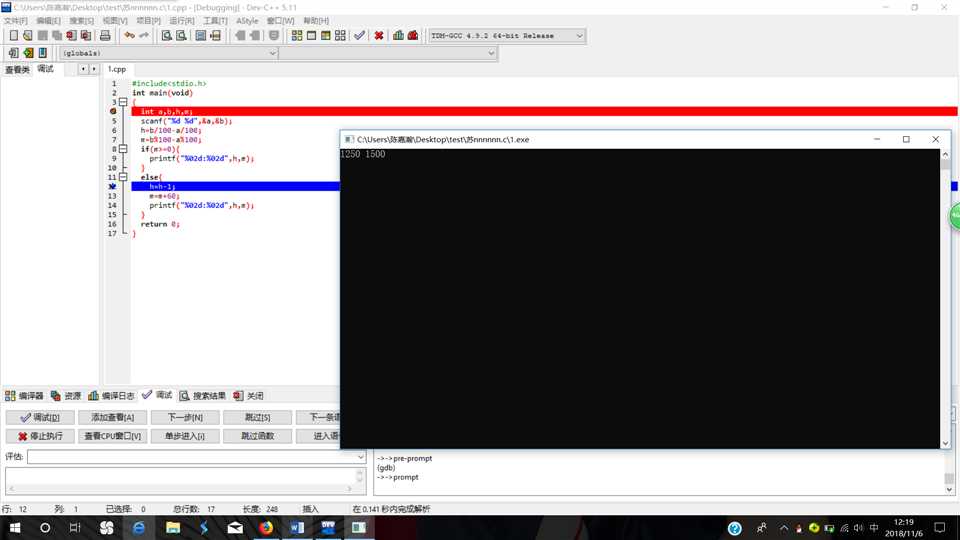960x540 pixels.
Task: Open File Explorer from the taskbar
Action: pos(173,527)
